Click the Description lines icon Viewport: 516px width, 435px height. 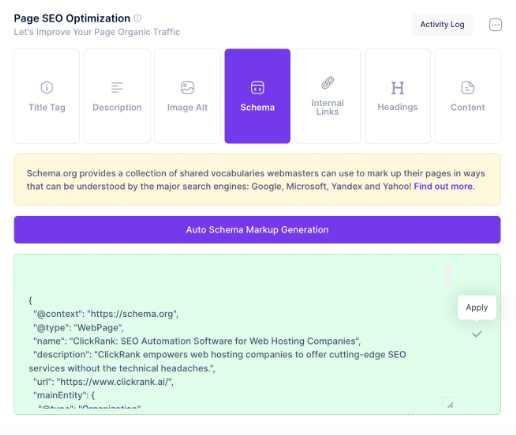[x=117, y=88]
